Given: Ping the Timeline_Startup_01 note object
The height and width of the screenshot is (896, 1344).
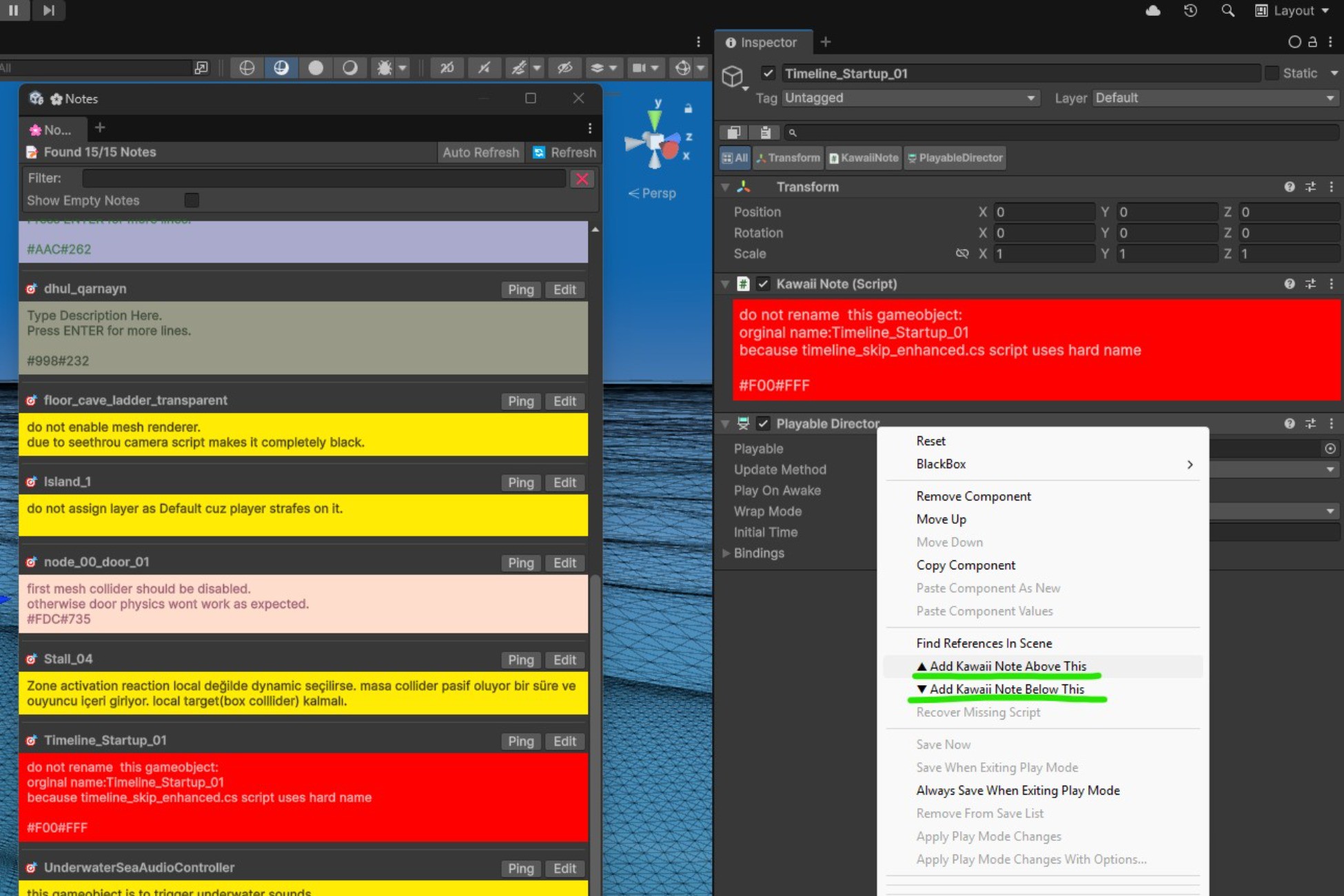Looking at the screenshot, I should pos(520,741).
